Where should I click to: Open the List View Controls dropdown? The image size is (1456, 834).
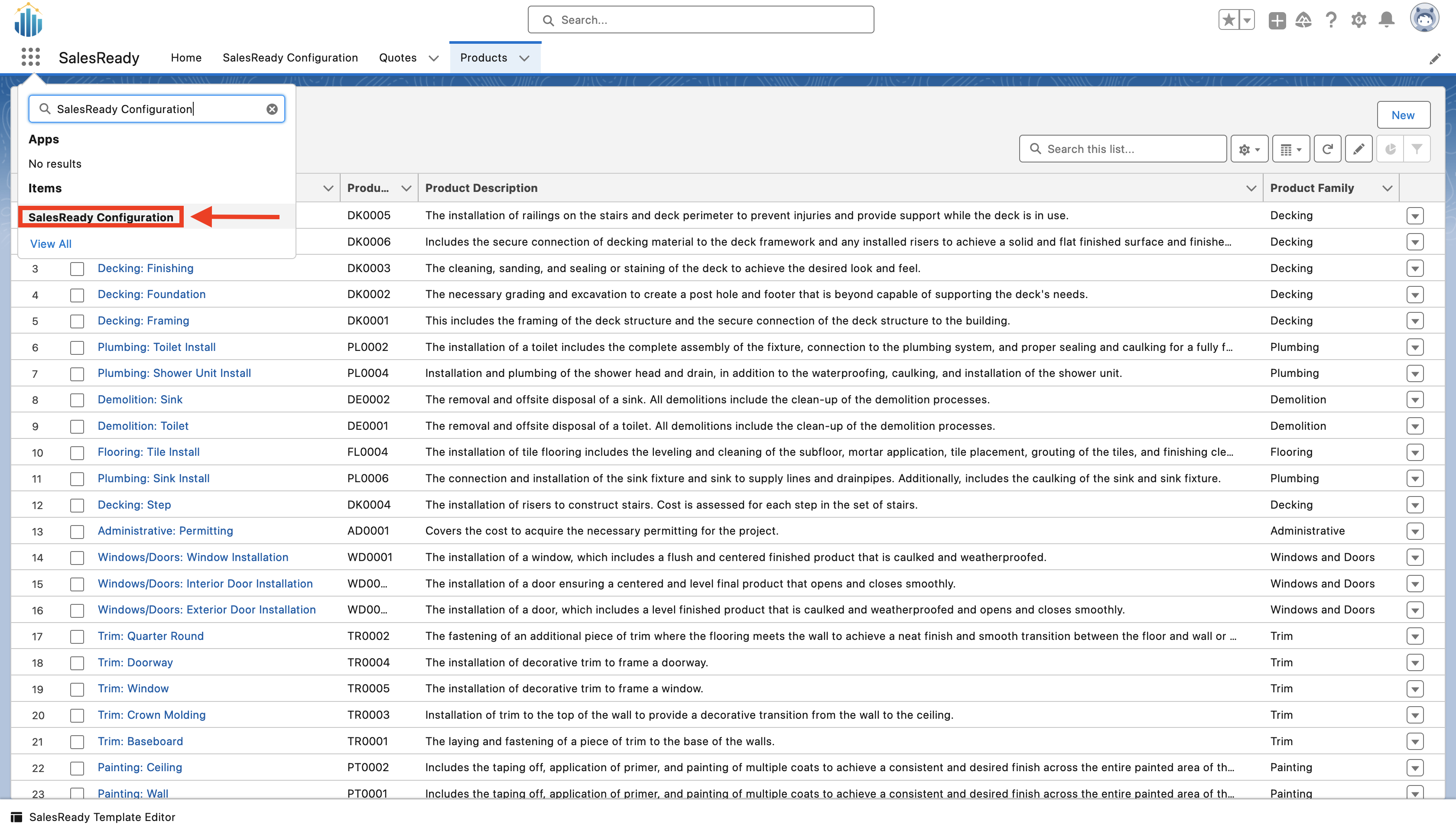point(1249,149)
